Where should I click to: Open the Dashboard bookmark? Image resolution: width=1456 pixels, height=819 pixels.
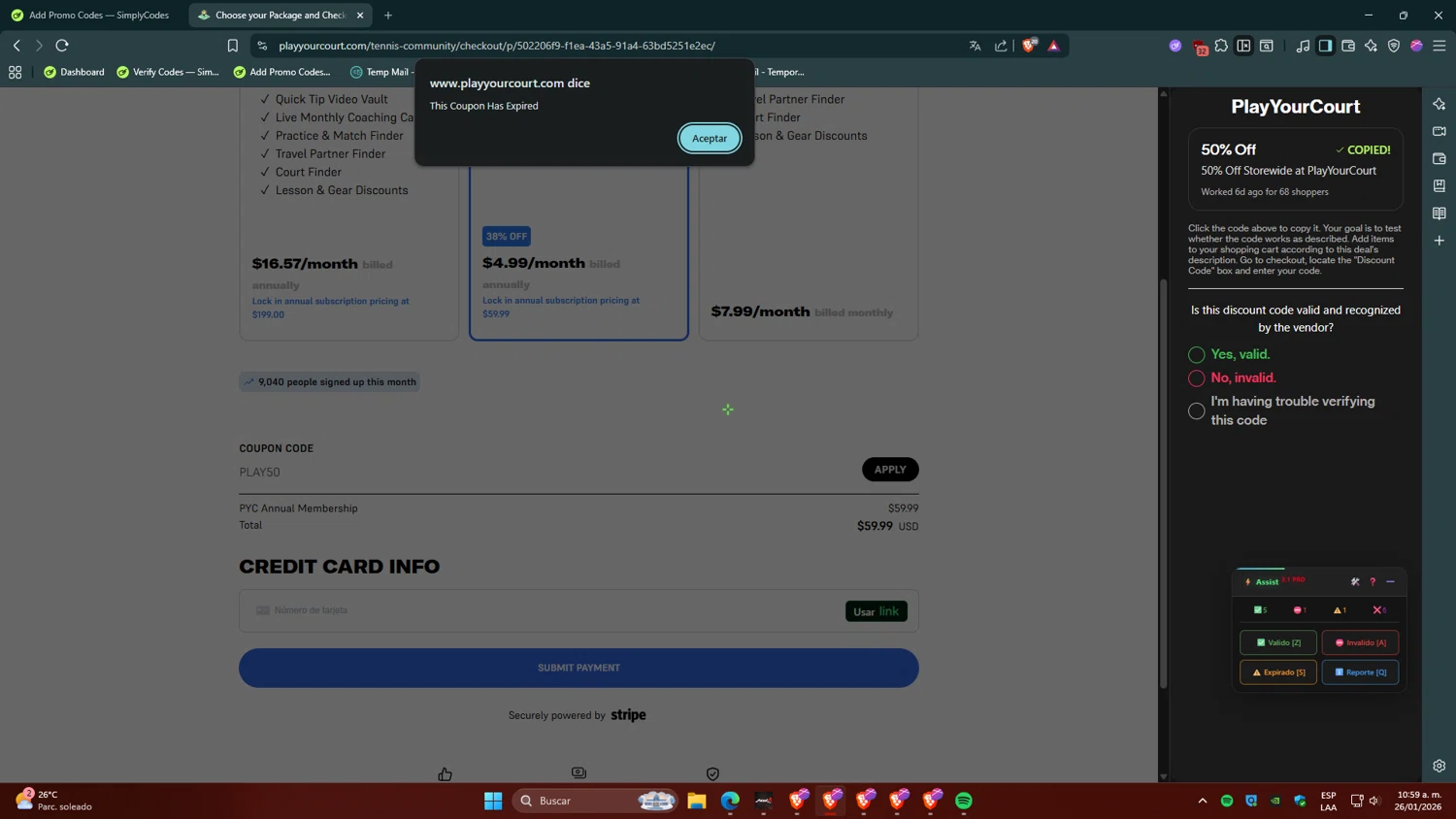click(x=74, y=72)
